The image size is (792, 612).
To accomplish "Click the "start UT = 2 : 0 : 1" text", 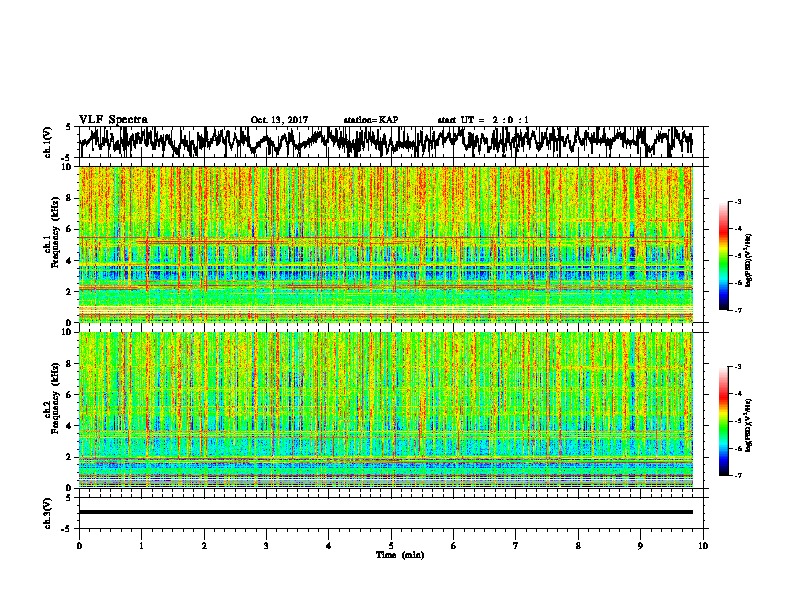I will click(483, 120).
